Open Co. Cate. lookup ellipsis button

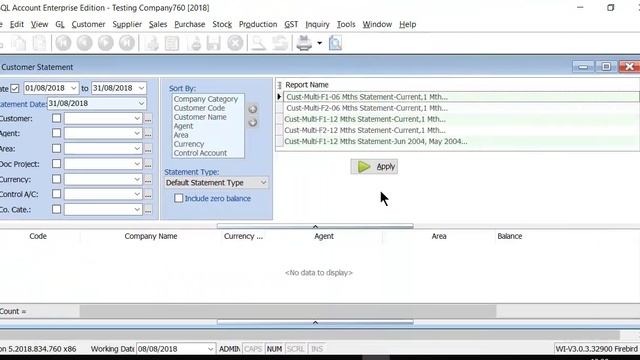click(x=148, y=210)
